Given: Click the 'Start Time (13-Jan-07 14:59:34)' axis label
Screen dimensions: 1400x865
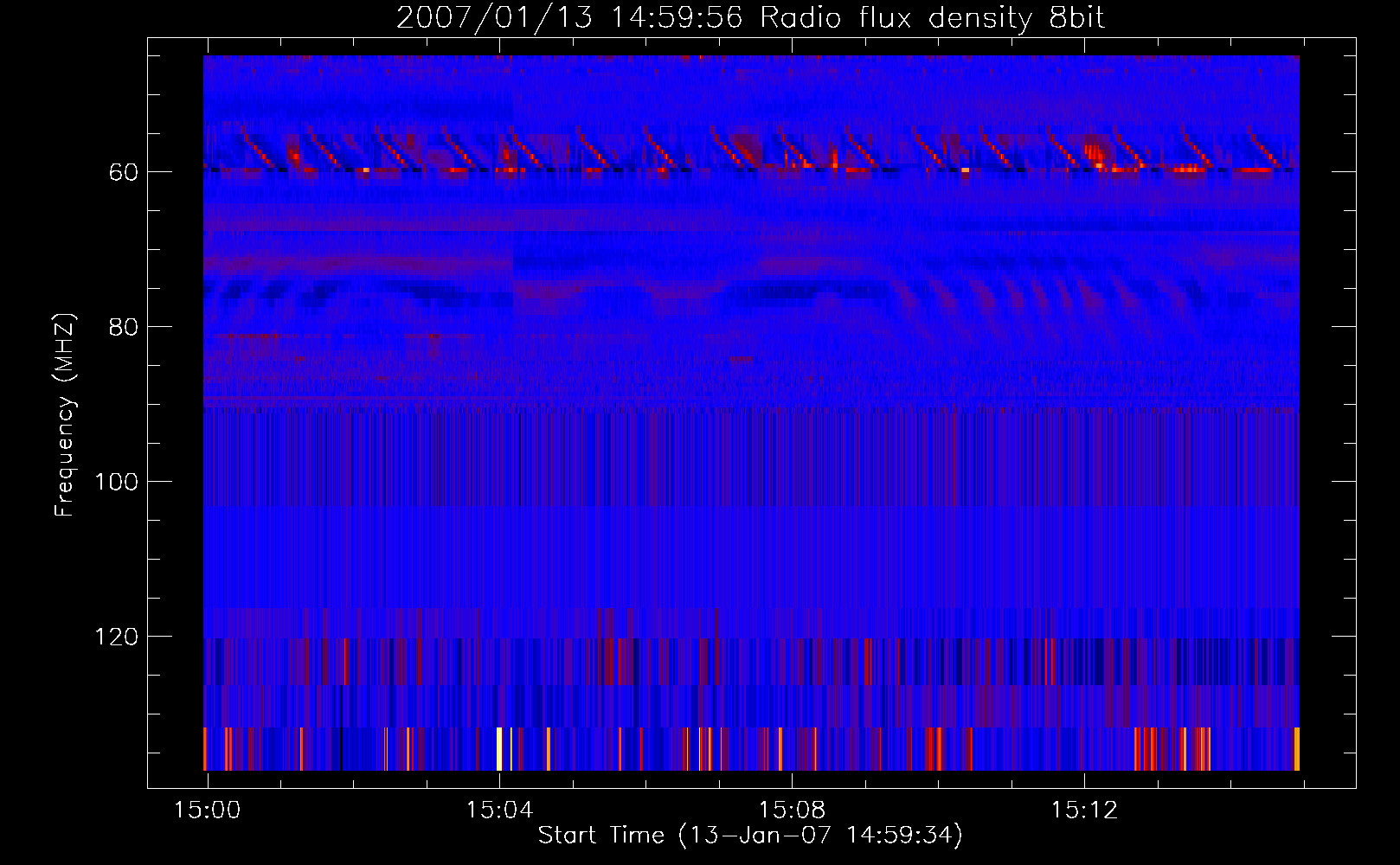Looking at the screenshot, I should pyautogui.click(x=750, y=836).
